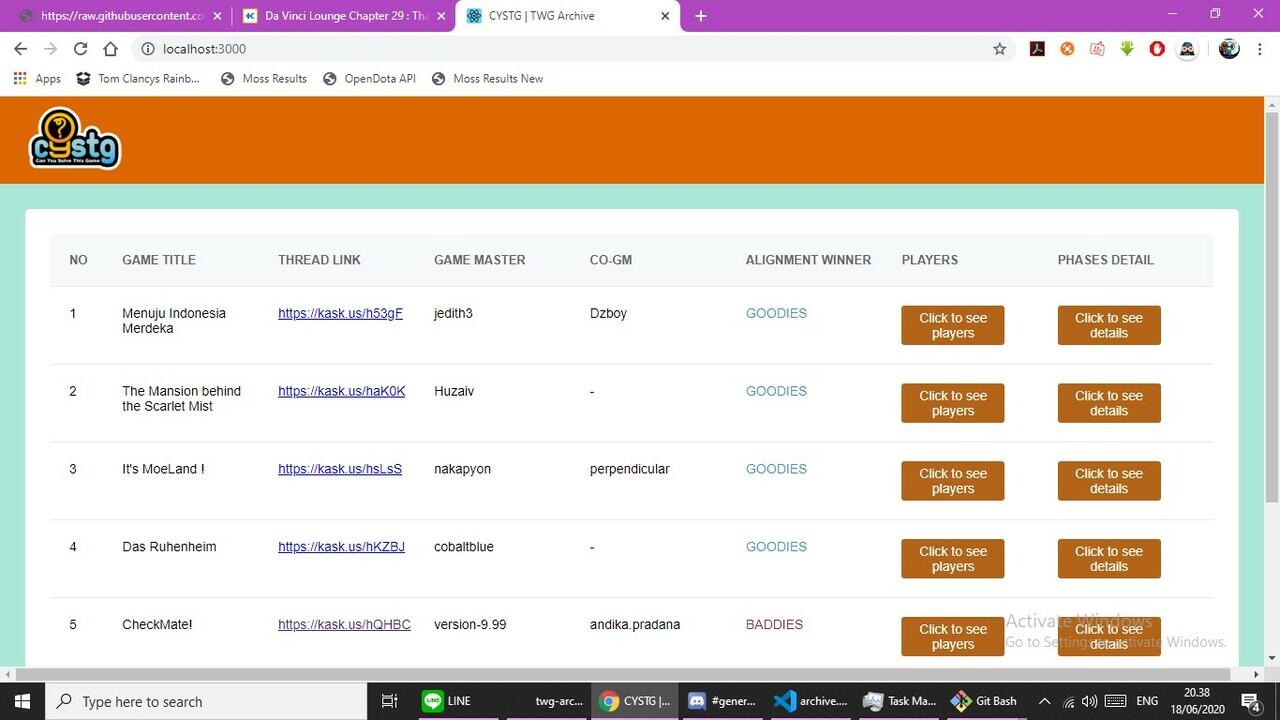
Task: See phase details for It's MoeLand !
Action: coord(1108,481)
